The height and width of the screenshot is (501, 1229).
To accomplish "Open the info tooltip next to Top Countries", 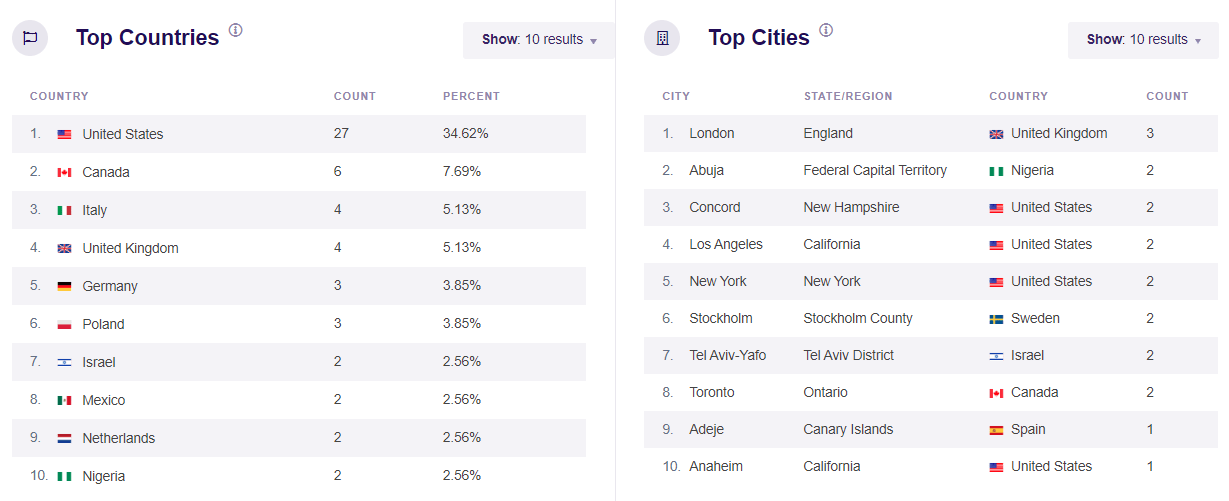I will click(x=236, y=30).
